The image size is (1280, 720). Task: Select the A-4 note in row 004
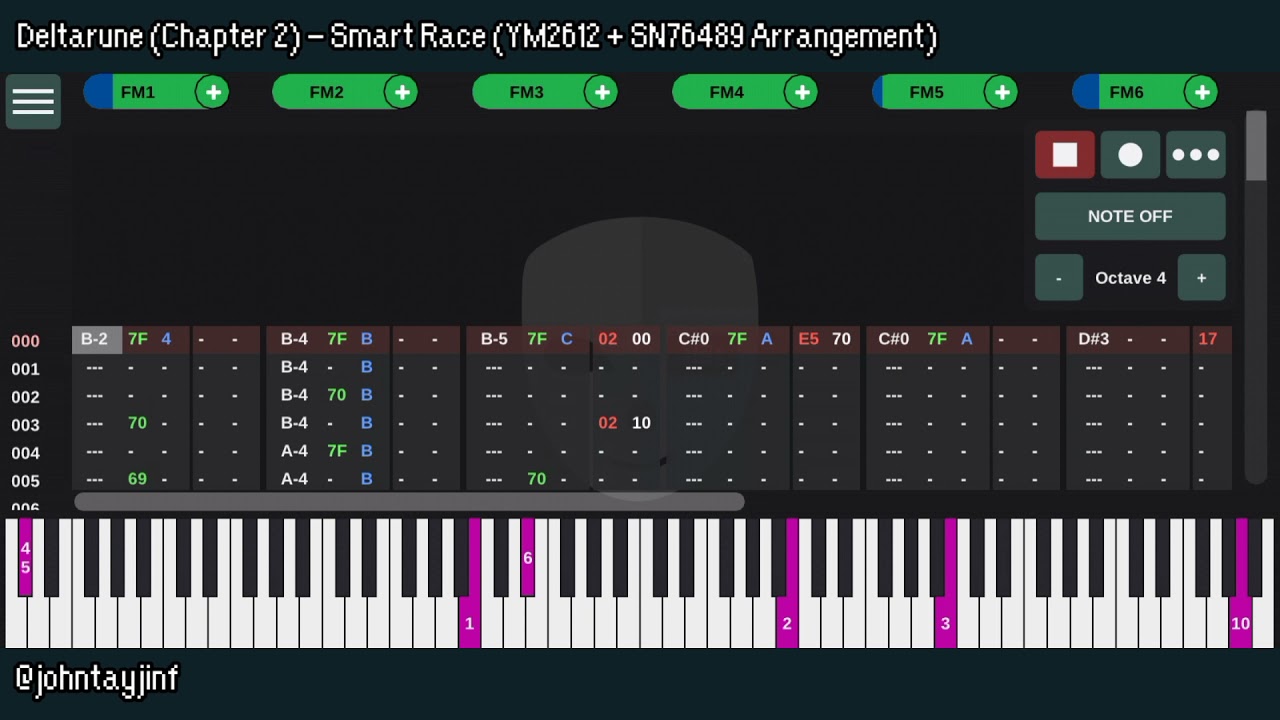coord(294,451)
